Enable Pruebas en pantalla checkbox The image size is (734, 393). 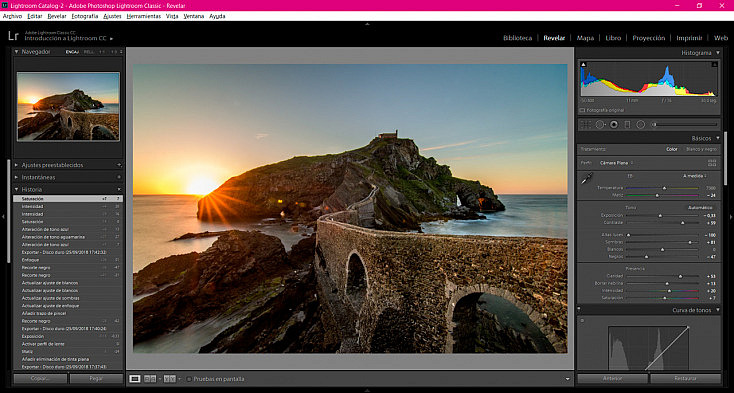pyautogui.click(x=189, y=379)
